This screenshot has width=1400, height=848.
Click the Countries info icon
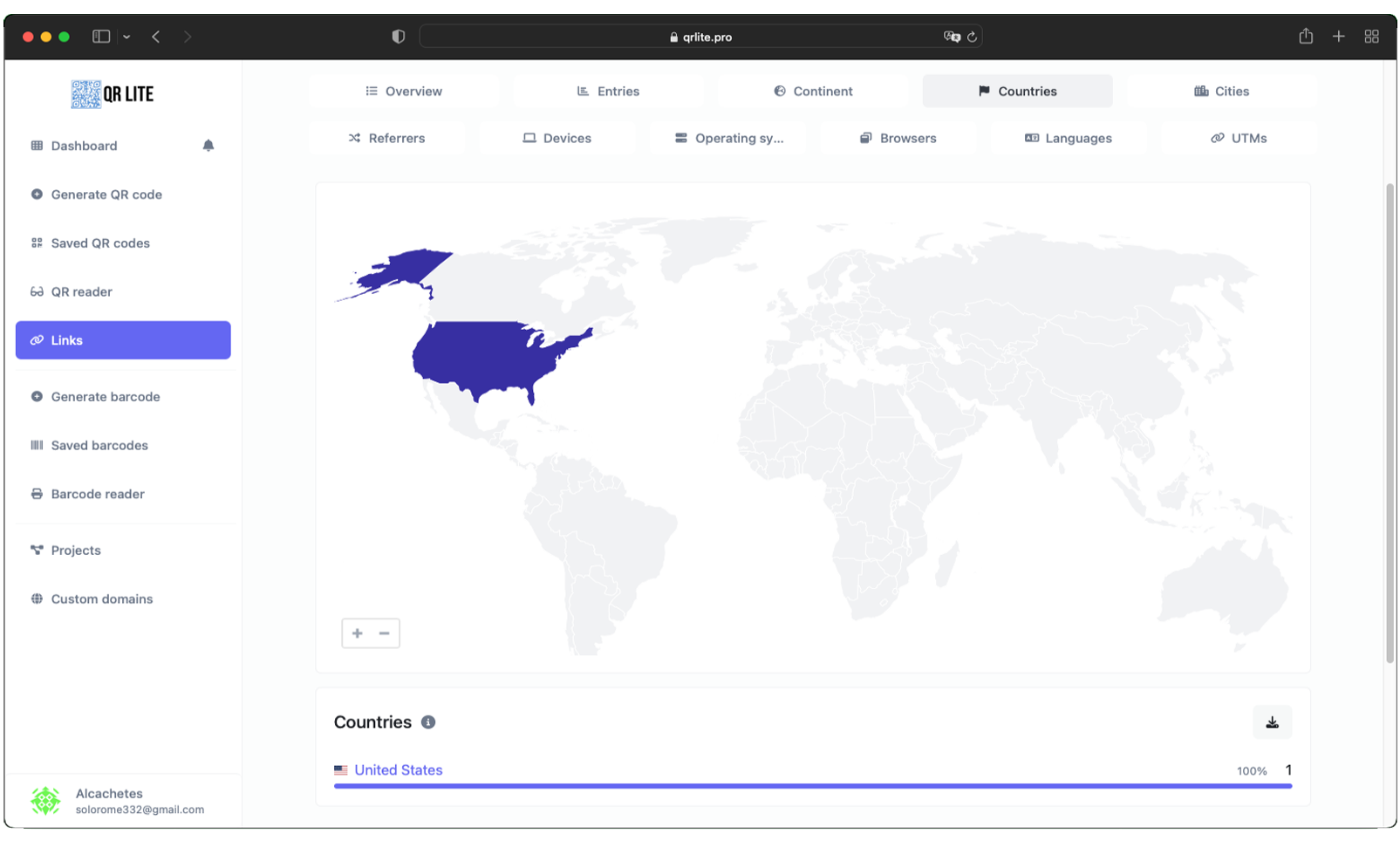point(428,722)
